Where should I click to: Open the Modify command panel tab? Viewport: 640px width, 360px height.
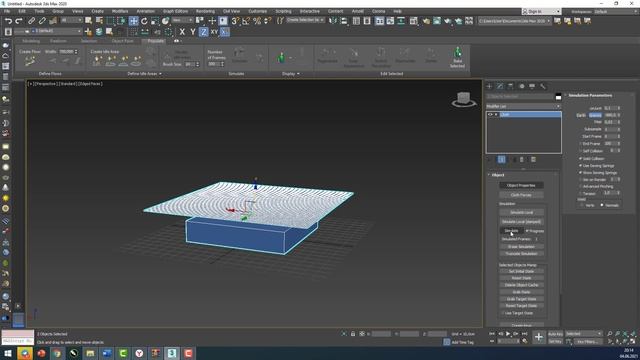(x=500, y=86)
